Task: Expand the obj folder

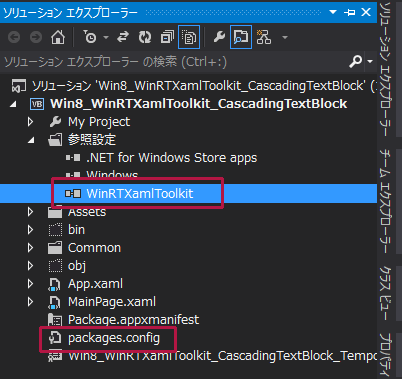Action: click(30, 266)
